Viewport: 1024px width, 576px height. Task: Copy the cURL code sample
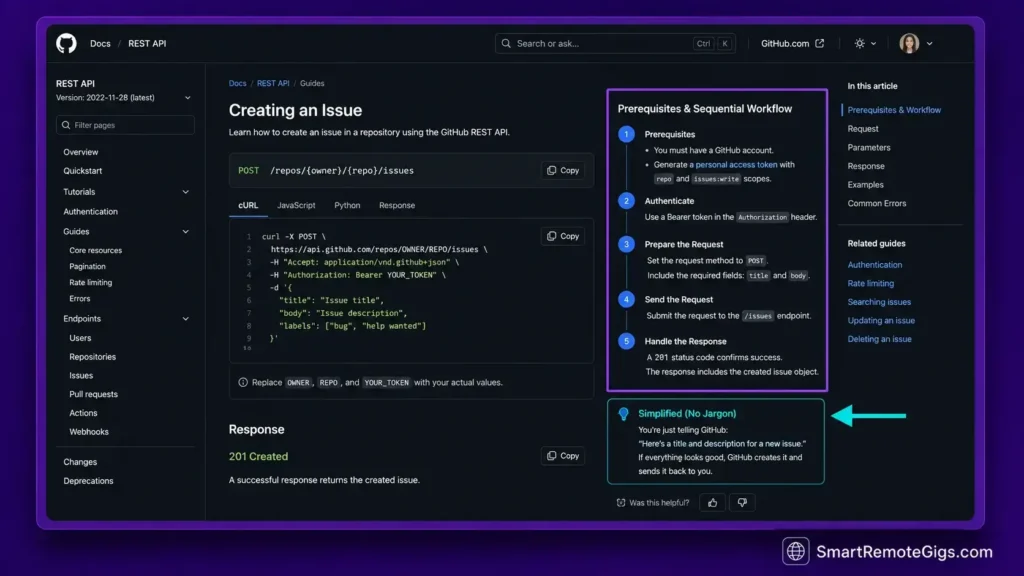coord(563,236)
